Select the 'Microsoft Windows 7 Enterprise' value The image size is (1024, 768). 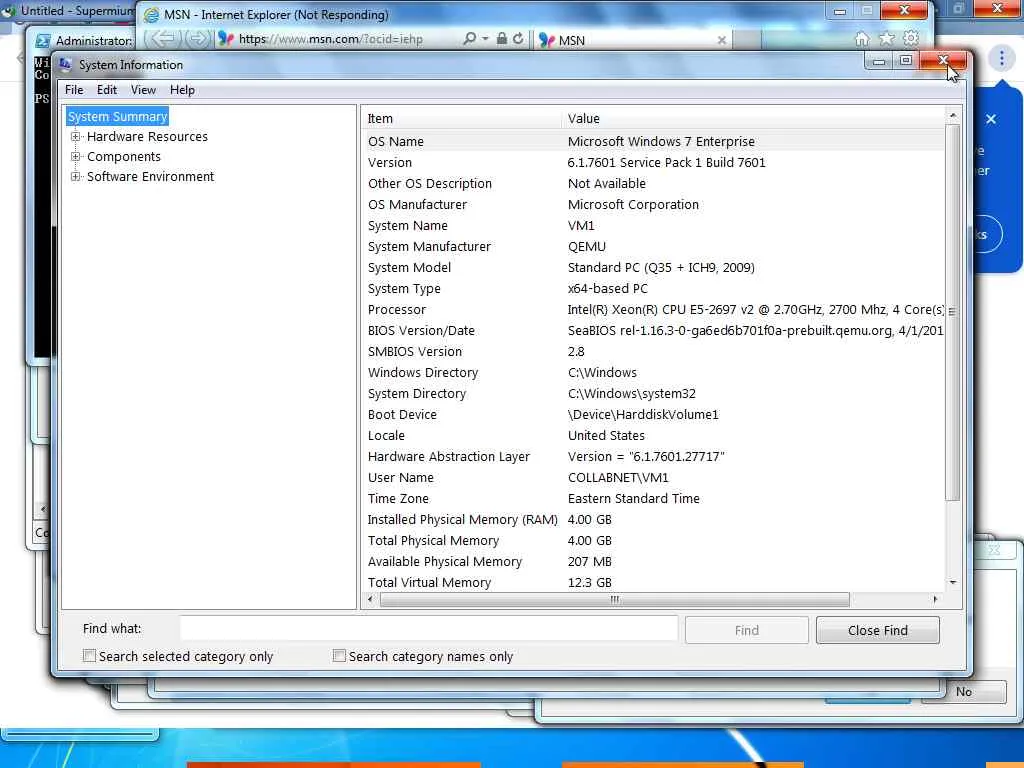(661, 142)
